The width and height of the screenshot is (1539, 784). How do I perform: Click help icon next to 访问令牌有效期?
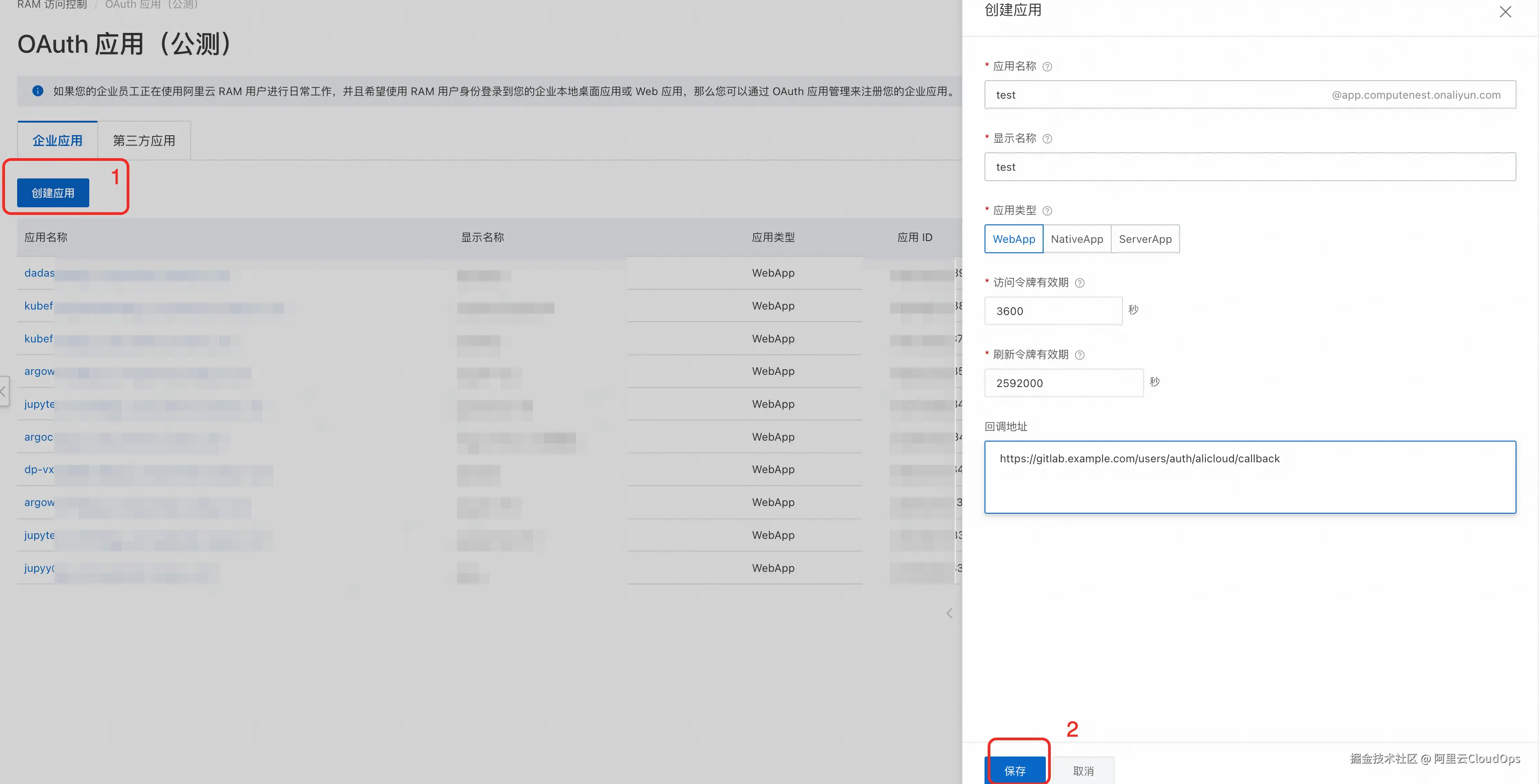(x=1079, y=283)
